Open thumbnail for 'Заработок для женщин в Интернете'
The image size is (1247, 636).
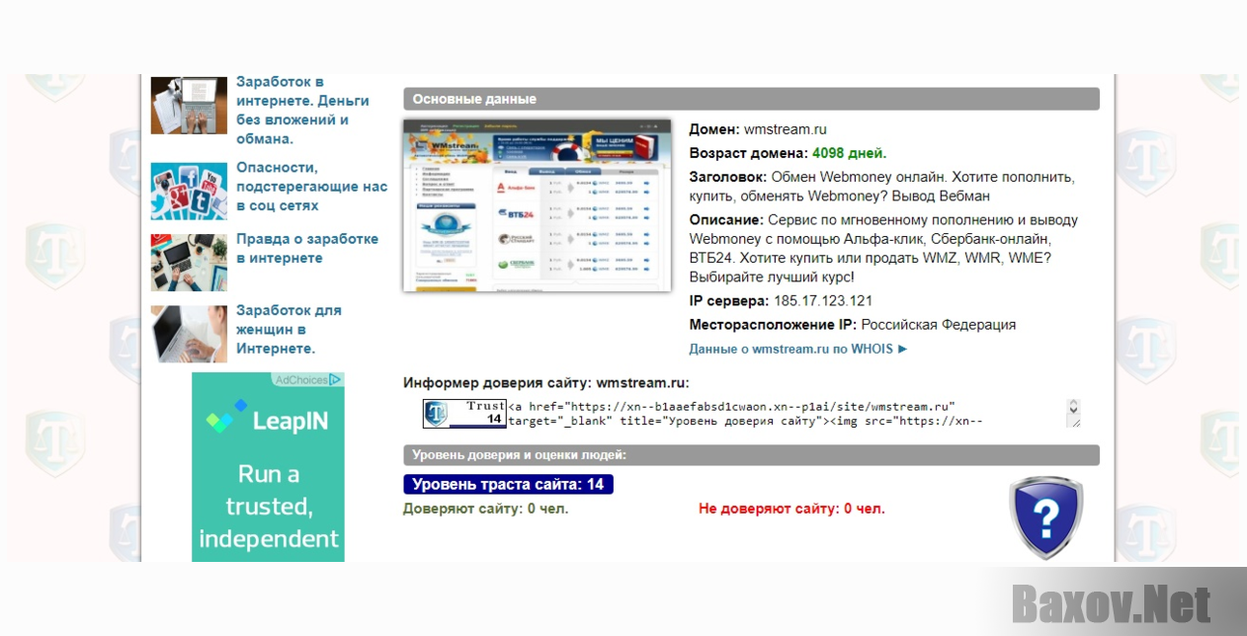coord(189,334)
